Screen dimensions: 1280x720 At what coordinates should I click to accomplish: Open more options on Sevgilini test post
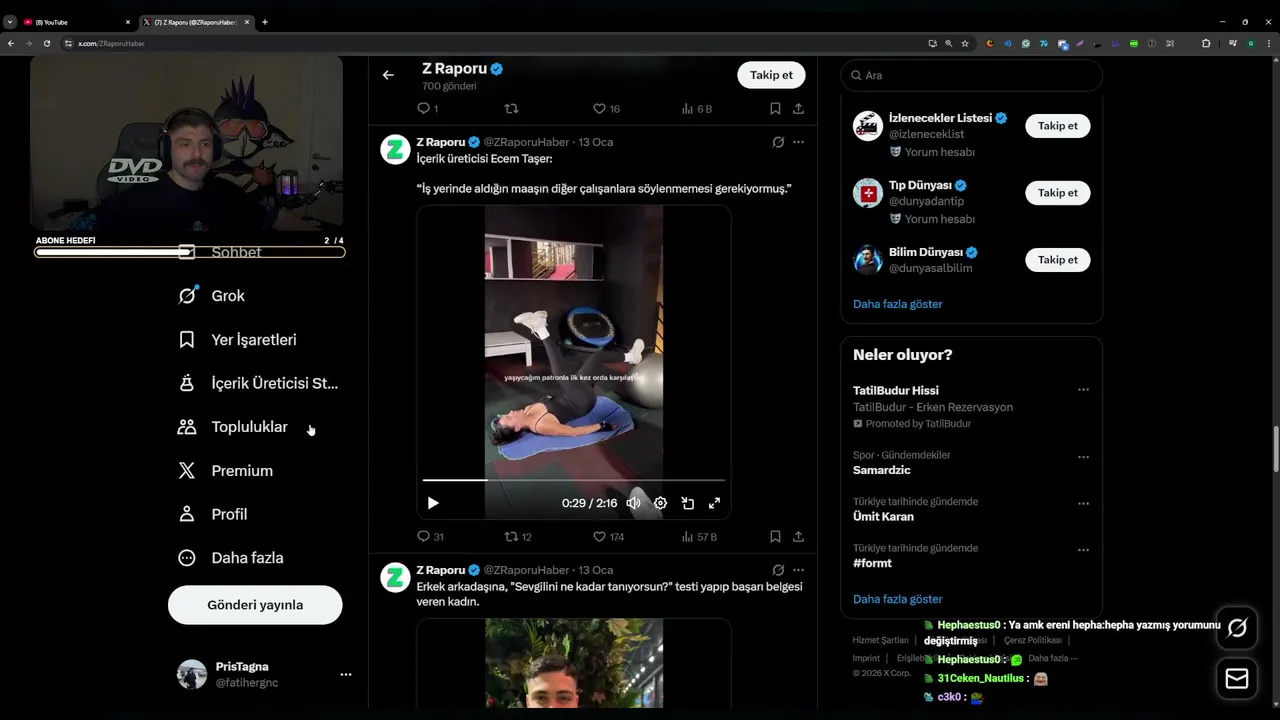point(798,570)
